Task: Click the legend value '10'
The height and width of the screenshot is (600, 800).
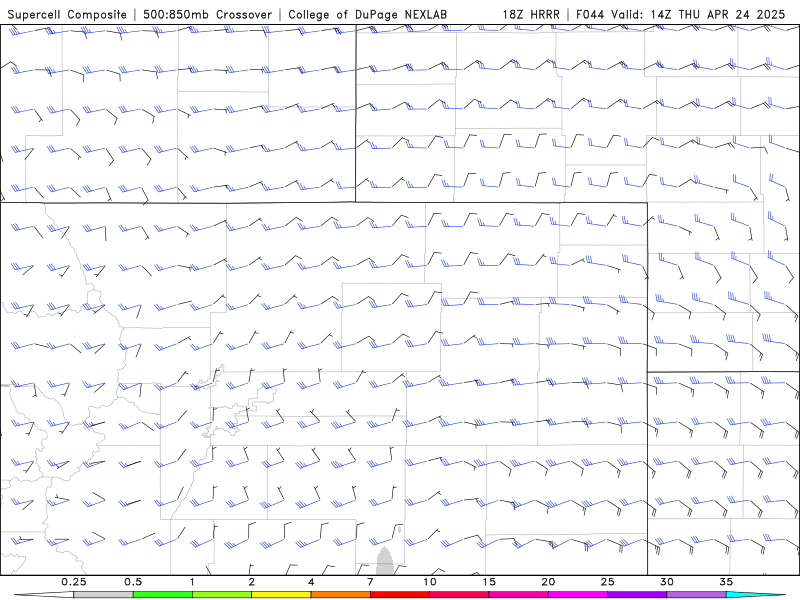Action: [x=430, y=582]
